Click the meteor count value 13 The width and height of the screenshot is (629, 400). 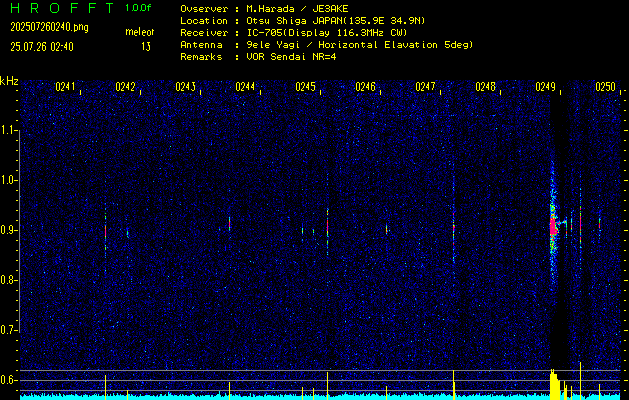point(146,46)
